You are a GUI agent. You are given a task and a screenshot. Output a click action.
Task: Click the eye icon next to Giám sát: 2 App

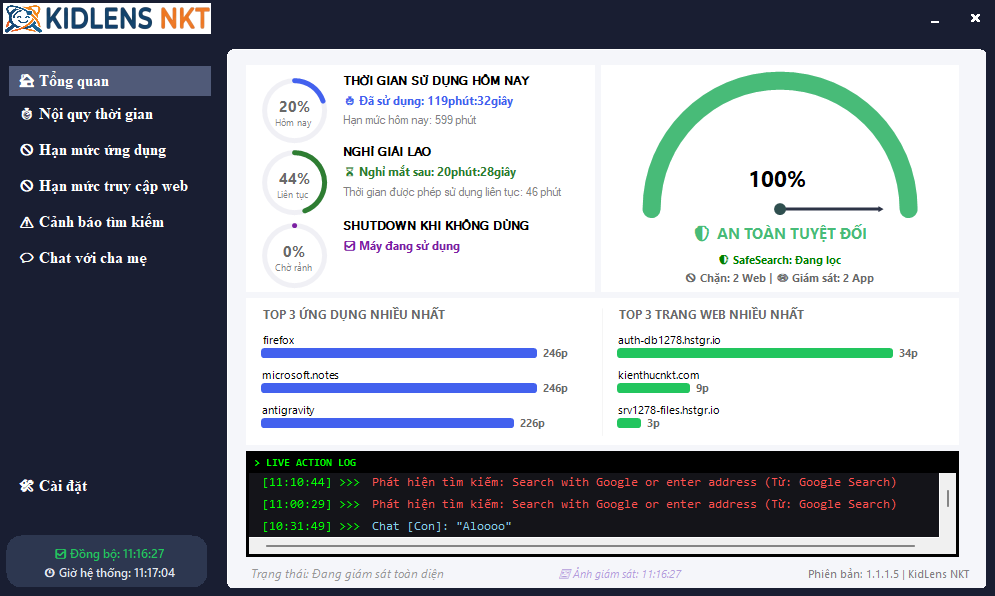(x=782, y=278)
